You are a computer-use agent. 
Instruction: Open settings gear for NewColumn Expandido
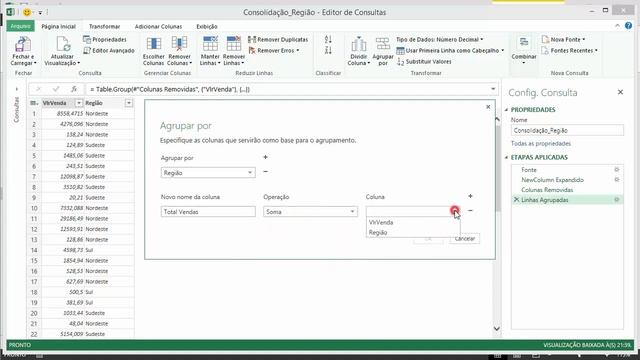click(x=617, y=180)
